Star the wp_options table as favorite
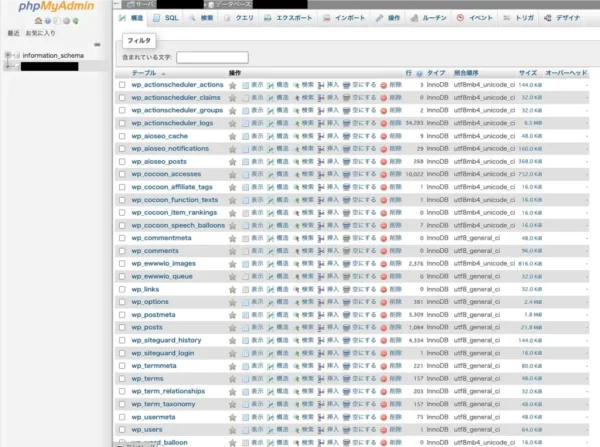Image resolution: width=600 pixels, height=447 pixels. 232,302
